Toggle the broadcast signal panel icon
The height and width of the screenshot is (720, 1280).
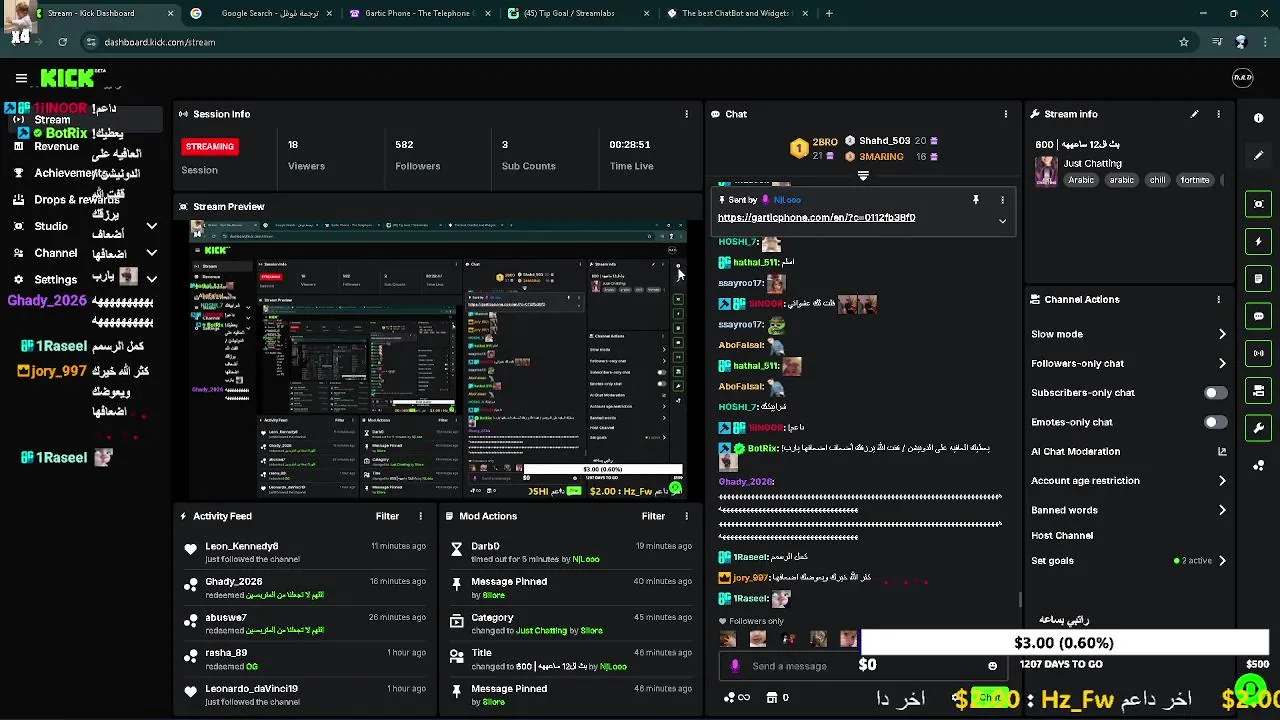[1259, 353]
